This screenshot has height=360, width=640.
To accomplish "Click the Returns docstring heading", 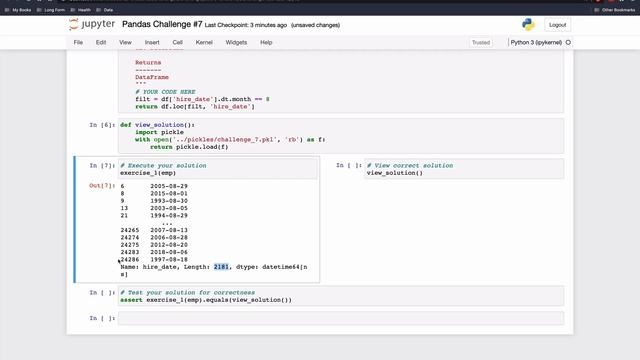I will tap(148, 62).
